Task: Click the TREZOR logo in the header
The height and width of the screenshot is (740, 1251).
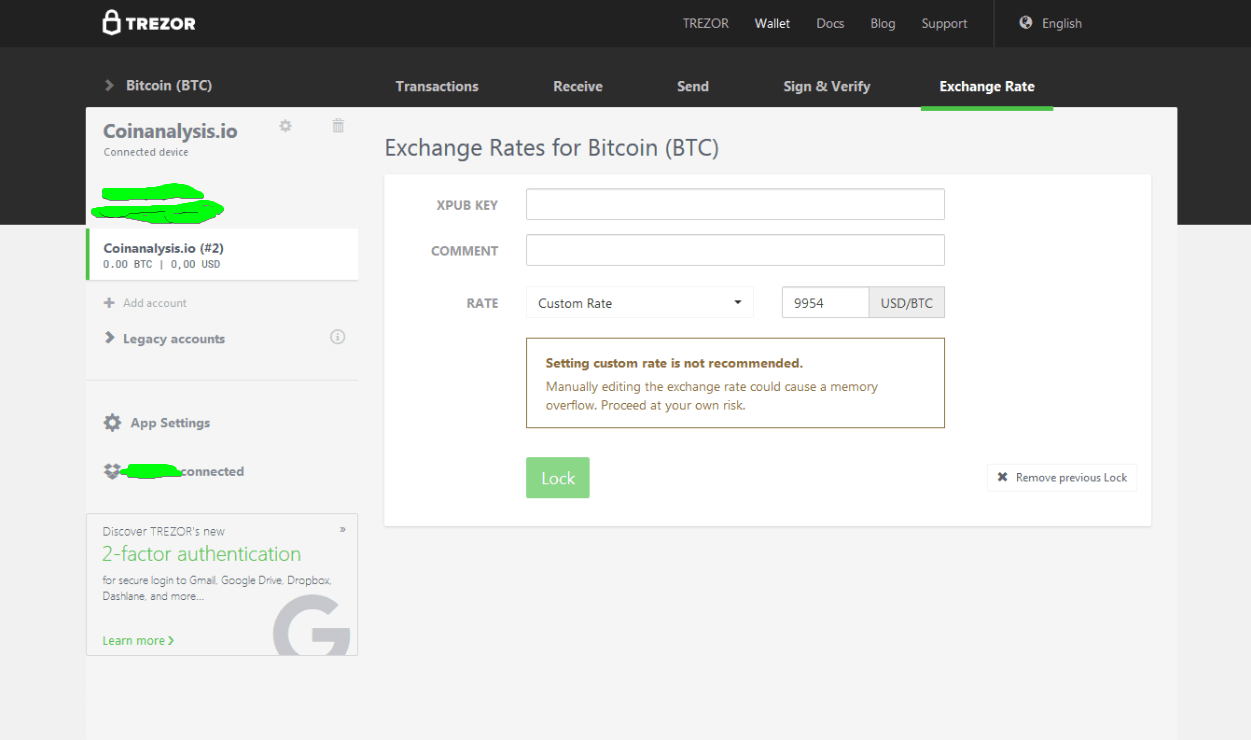Action: (148, 22)
